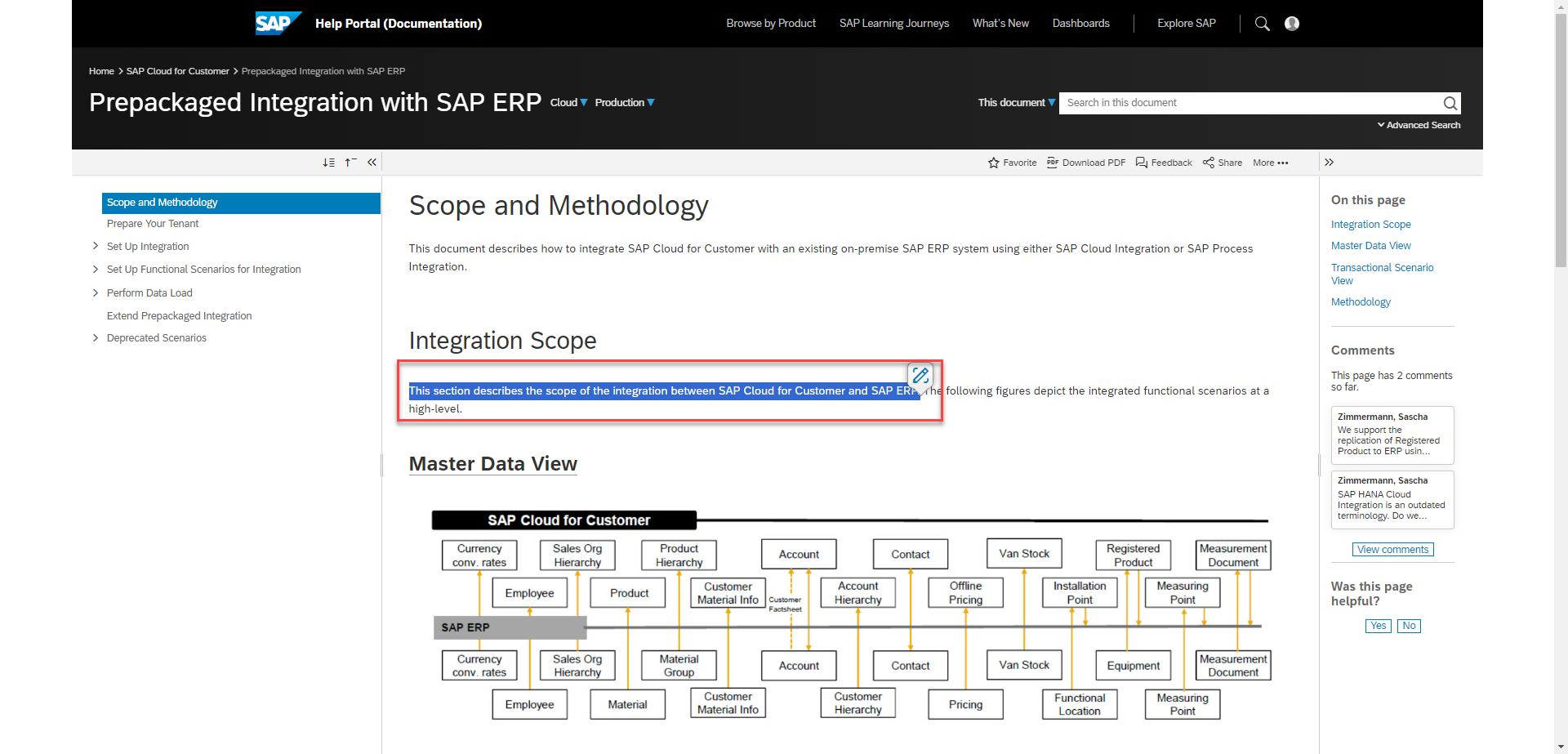Open comment about Registered Product replication
Screen dimensions: 1568x754
pos(1392,435)
